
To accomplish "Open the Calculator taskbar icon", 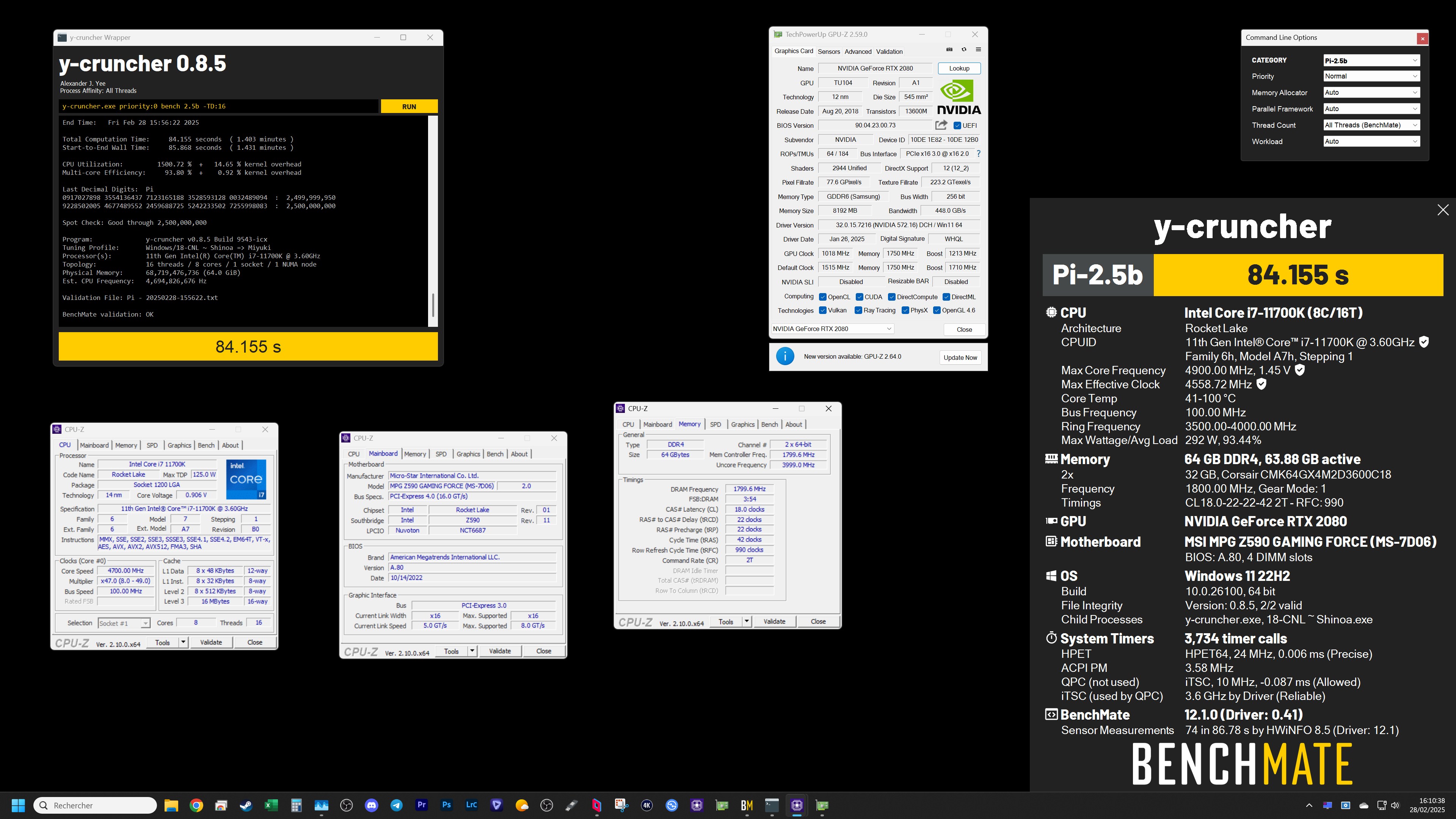I will click(296, 805).
